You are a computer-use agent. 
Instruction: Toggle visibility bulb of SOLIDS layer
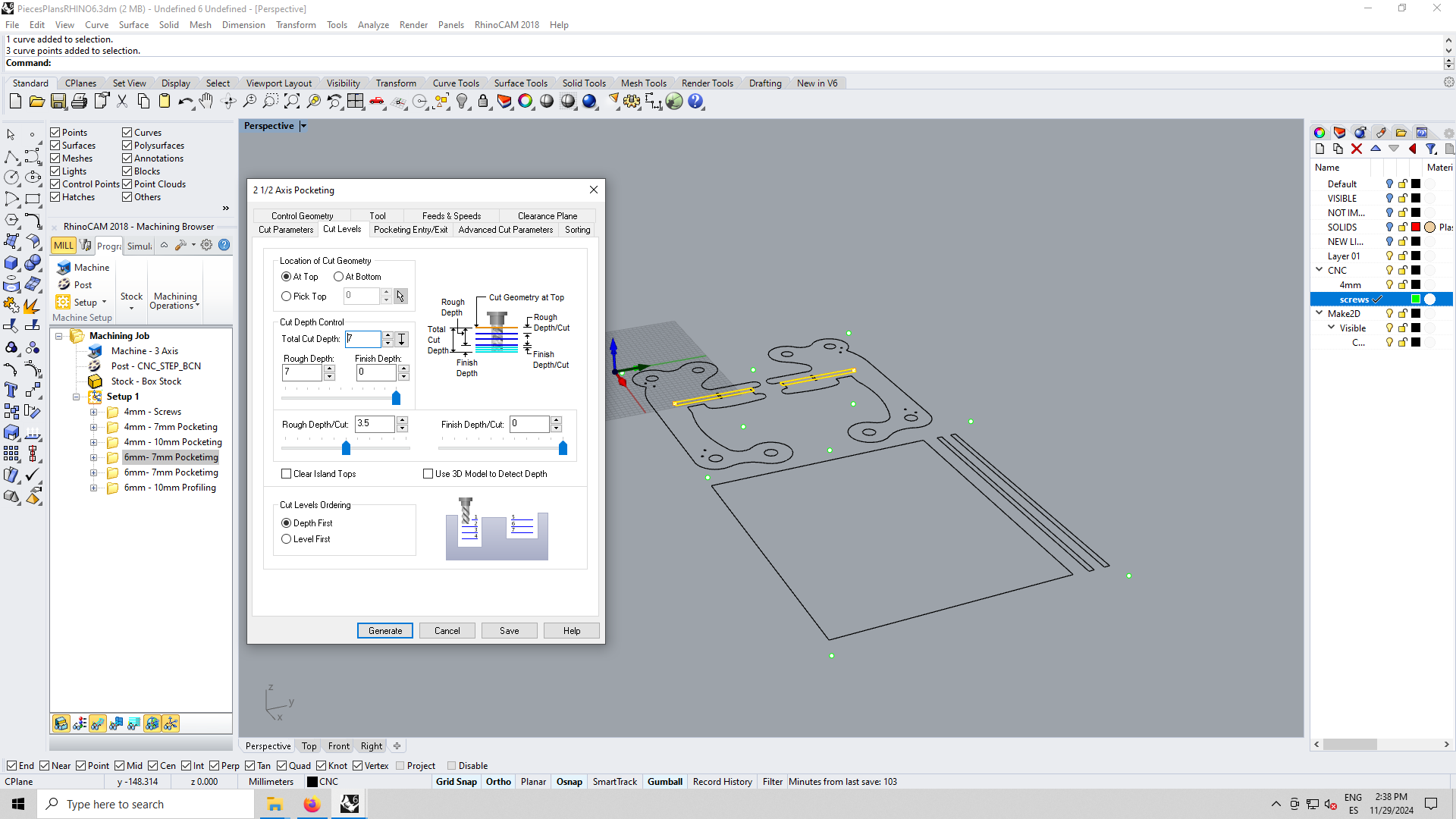click(x=1389, y=227)
